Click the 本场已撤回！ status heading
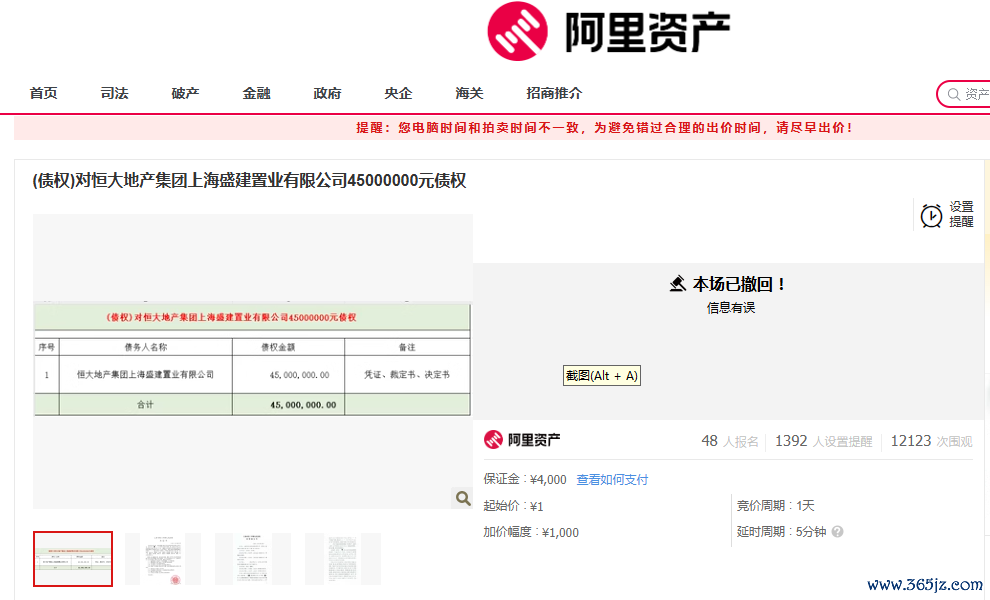The width and height of the screenshot is (990, 600). [x=739, y=284]
